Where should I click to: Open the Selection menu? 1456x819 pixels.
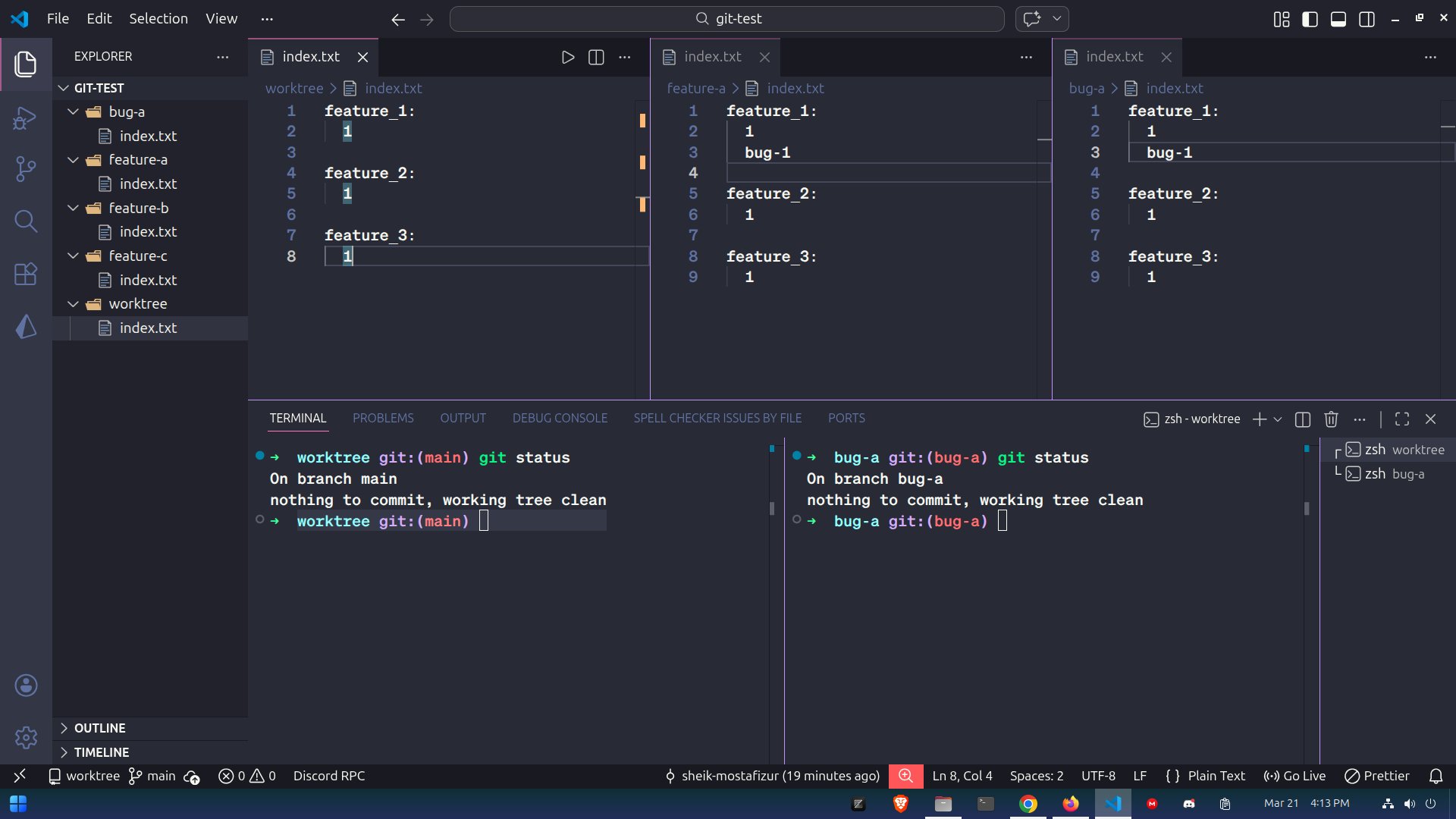(x=158, y=19)
